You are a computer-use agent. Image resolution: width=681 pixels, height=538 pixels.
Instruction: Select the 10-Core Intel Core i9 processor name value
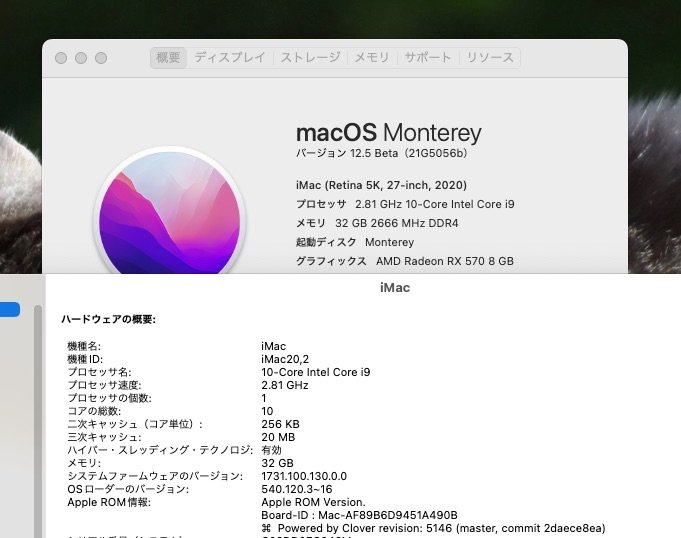316,372
